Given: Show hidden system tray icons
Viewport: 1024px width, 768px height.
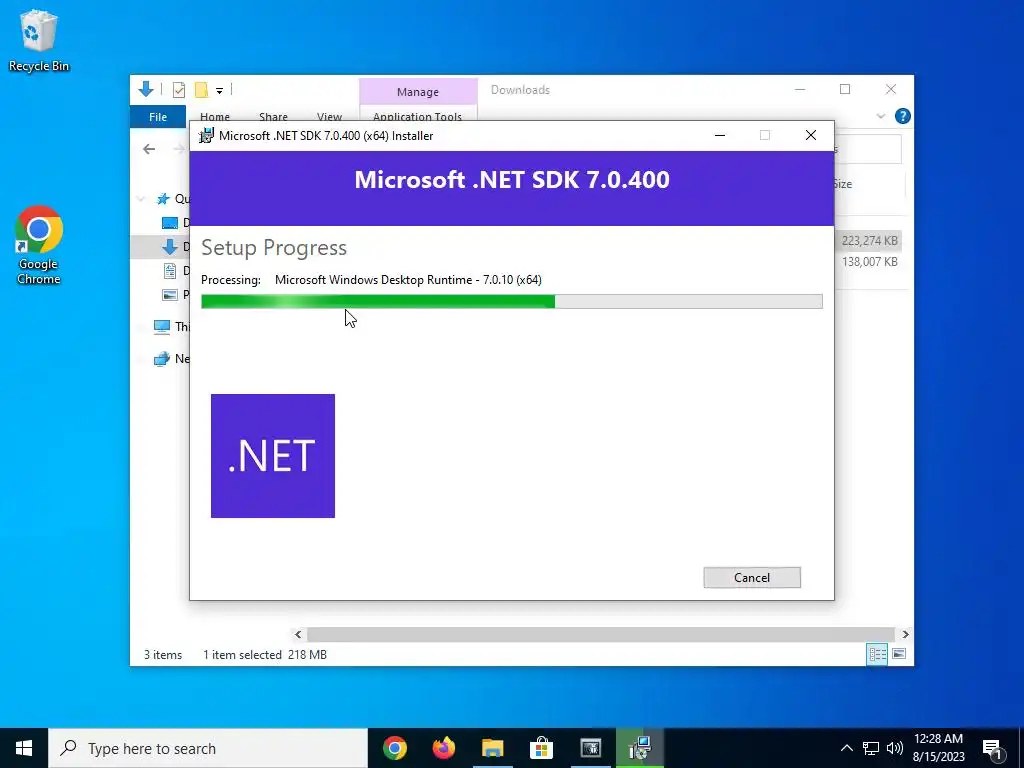Looking at the screenshot, I should (x=846, y=748).
